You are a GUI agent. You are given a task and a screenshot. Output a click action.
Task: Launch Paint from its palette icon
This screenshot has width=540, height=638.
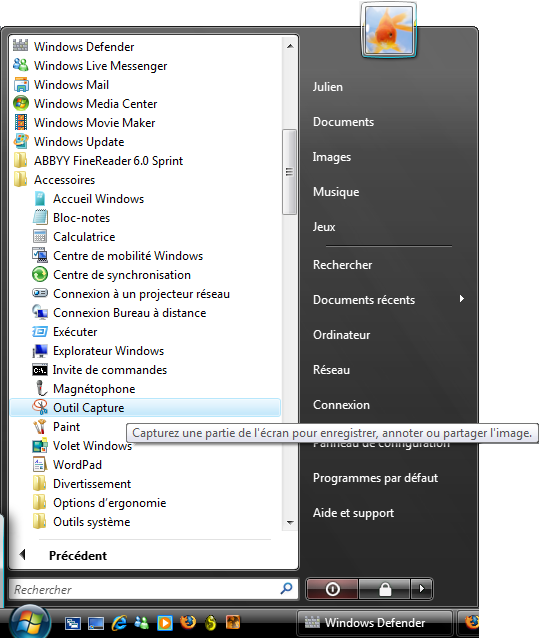coord(40,426)
